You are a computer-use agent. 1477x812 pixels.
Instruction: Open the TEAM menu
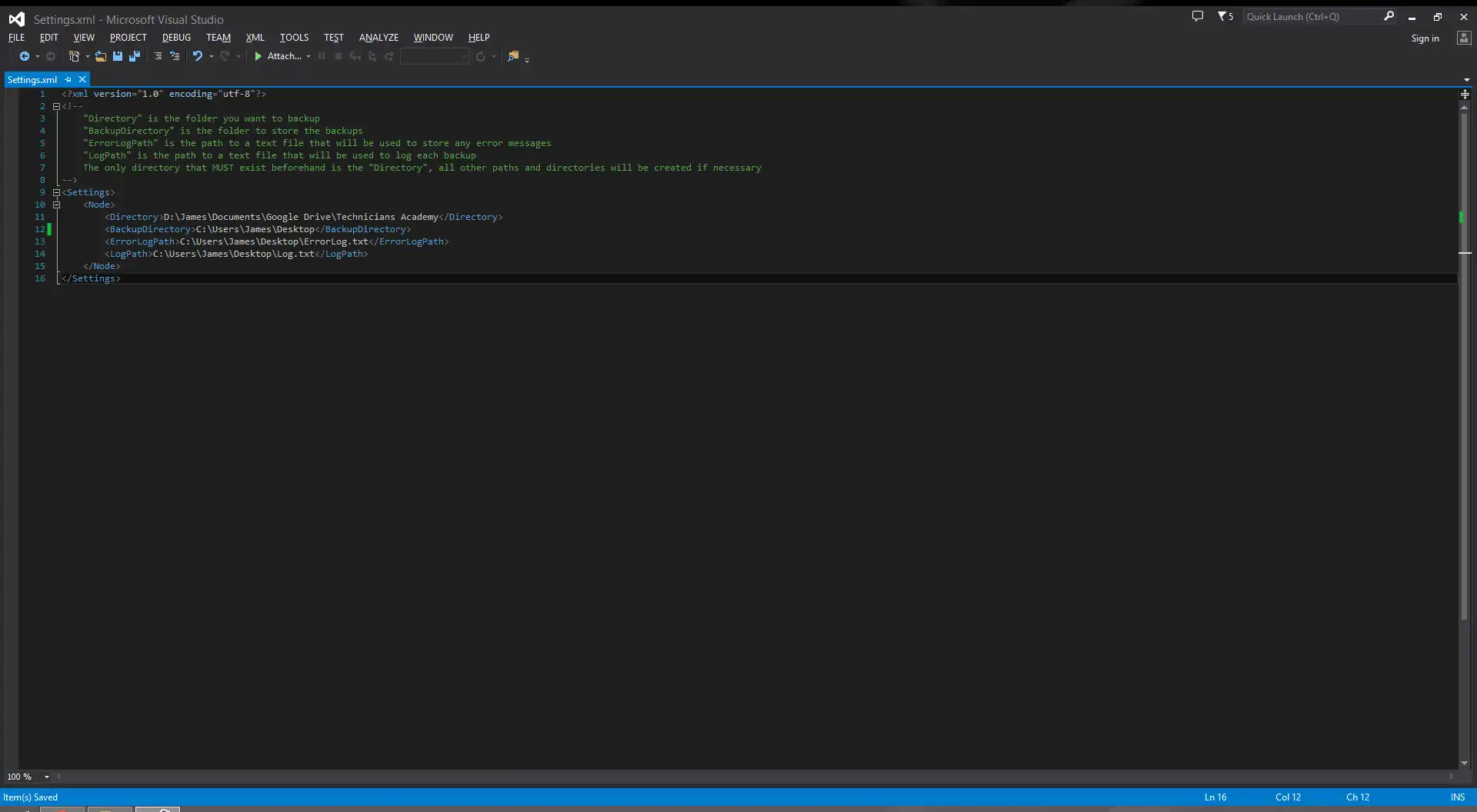point(218,37)
